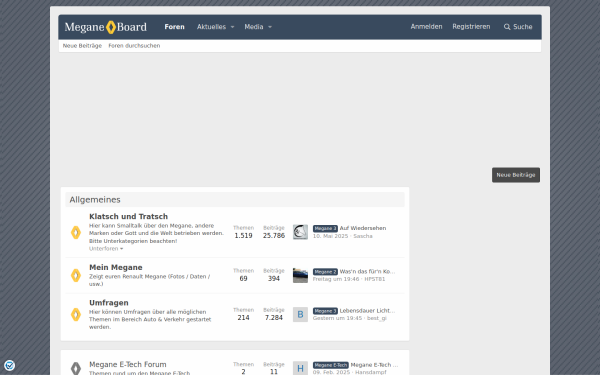Viewport: 600px width, 375px height.
Task: Click the Renault icon beside Mein Megane
Action: [x=76, y=276]
